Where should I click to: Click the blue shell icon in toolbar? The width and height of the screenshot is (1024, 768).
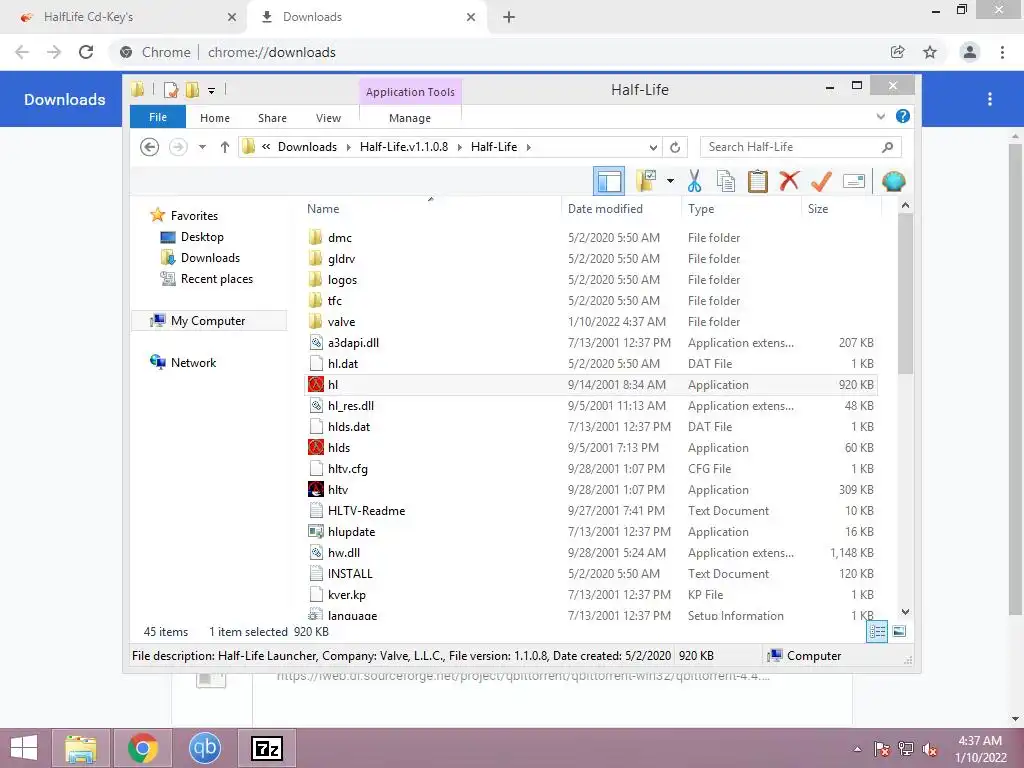893,181
